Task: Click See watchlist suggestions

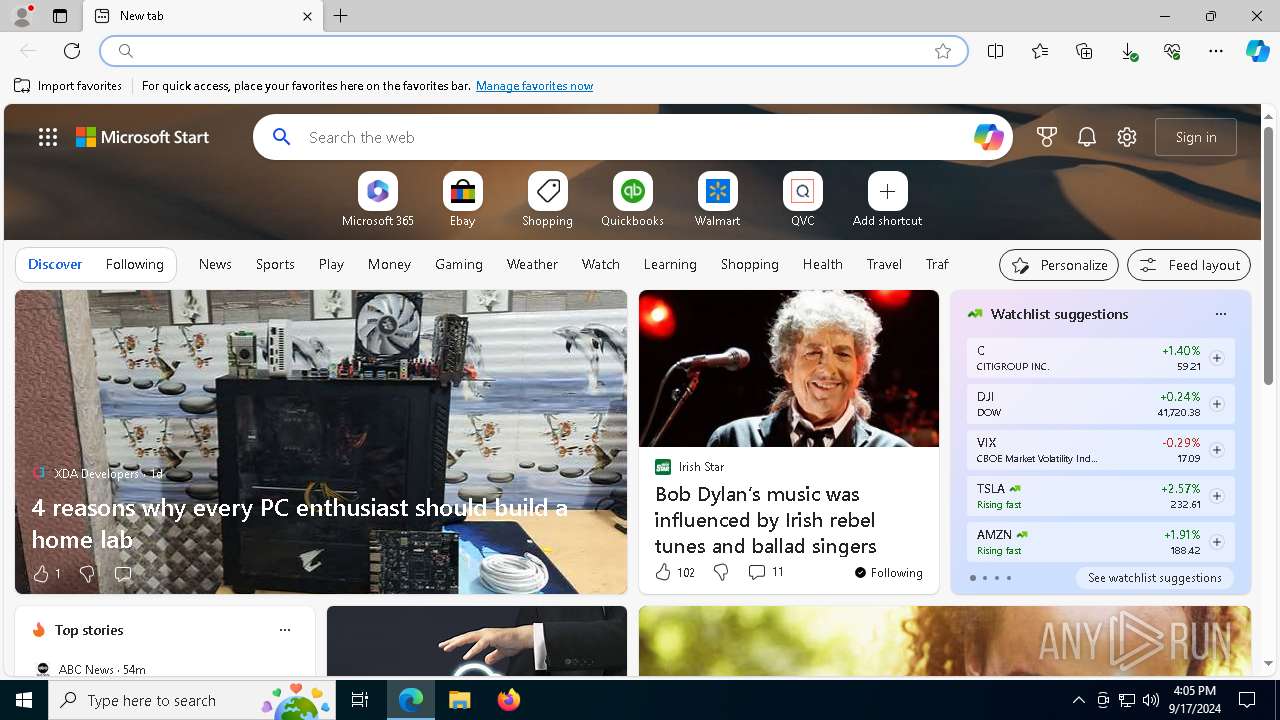Action: pos(1154,578)
